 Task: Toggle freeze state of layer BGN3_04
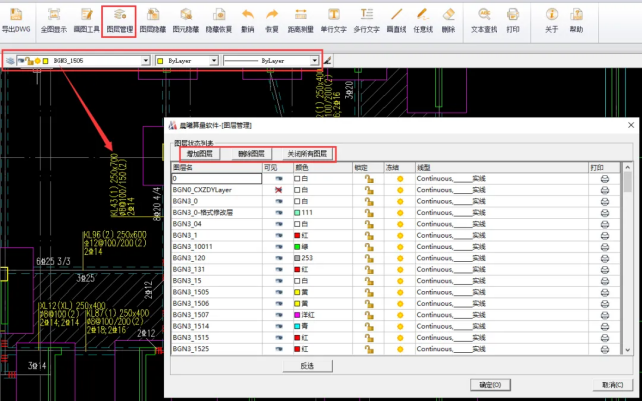click(401, 223)
